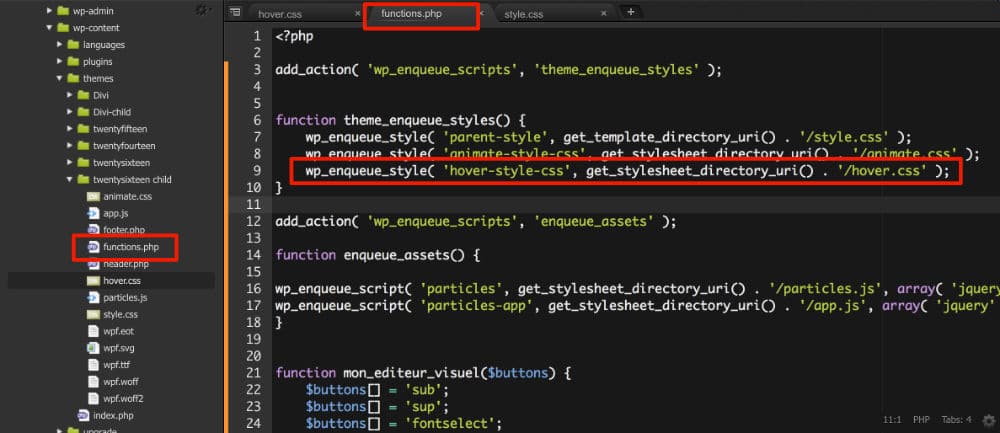Expand the languages folder arrow

[60, 45]
